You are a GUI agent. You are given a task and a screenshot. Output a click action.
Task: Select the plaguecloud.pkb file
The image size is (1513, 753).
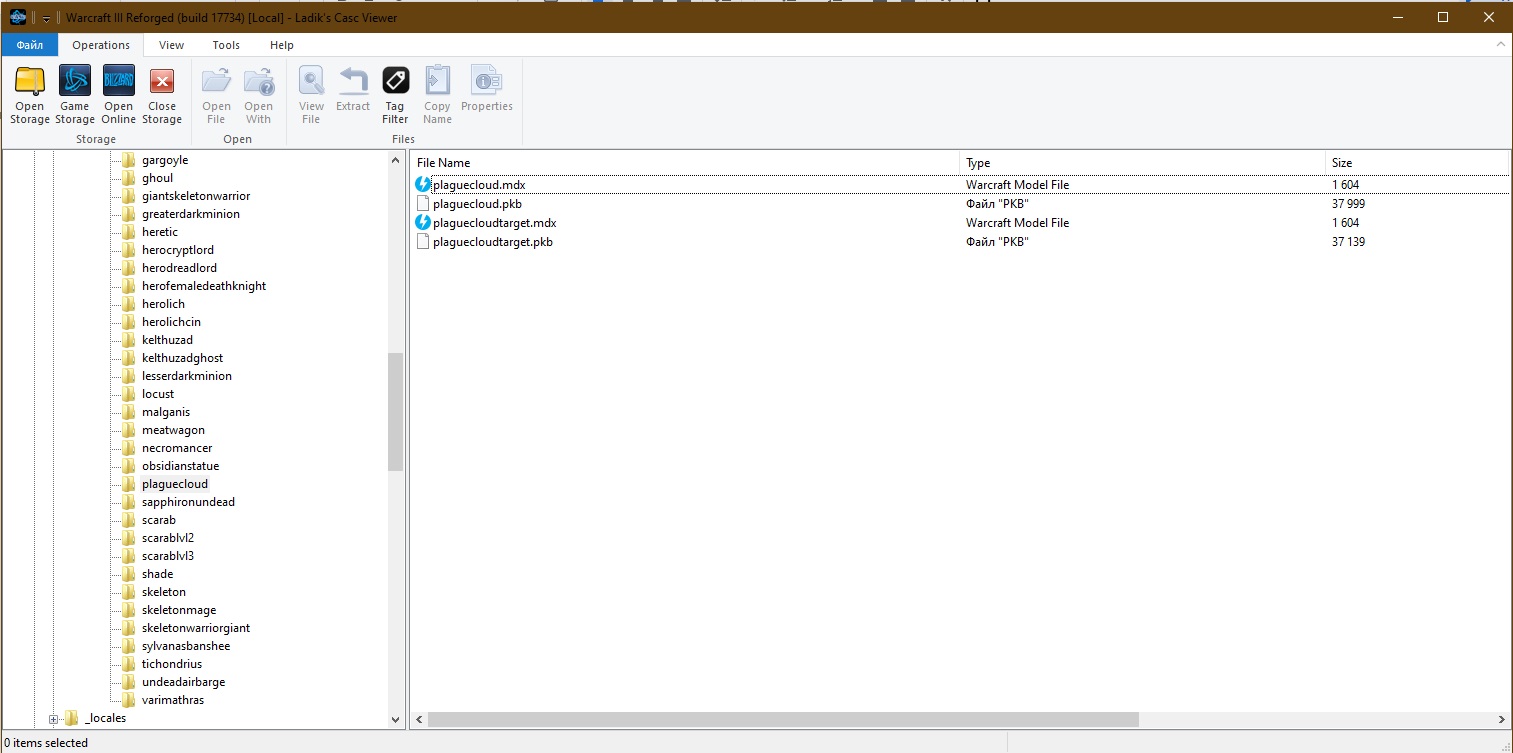tap(477, 204)
